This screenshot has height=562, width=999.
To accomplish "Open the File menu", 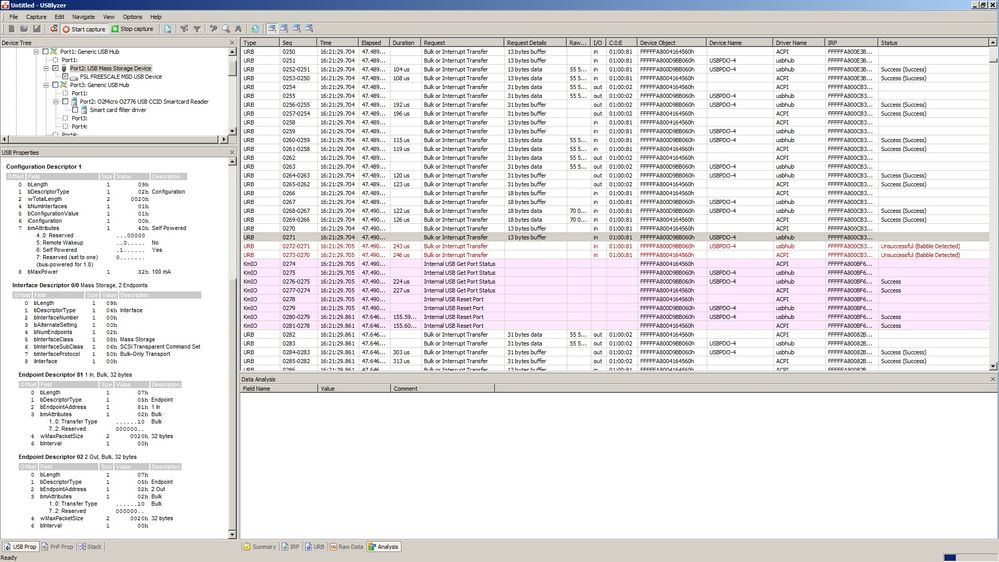I will coord(13,17).
